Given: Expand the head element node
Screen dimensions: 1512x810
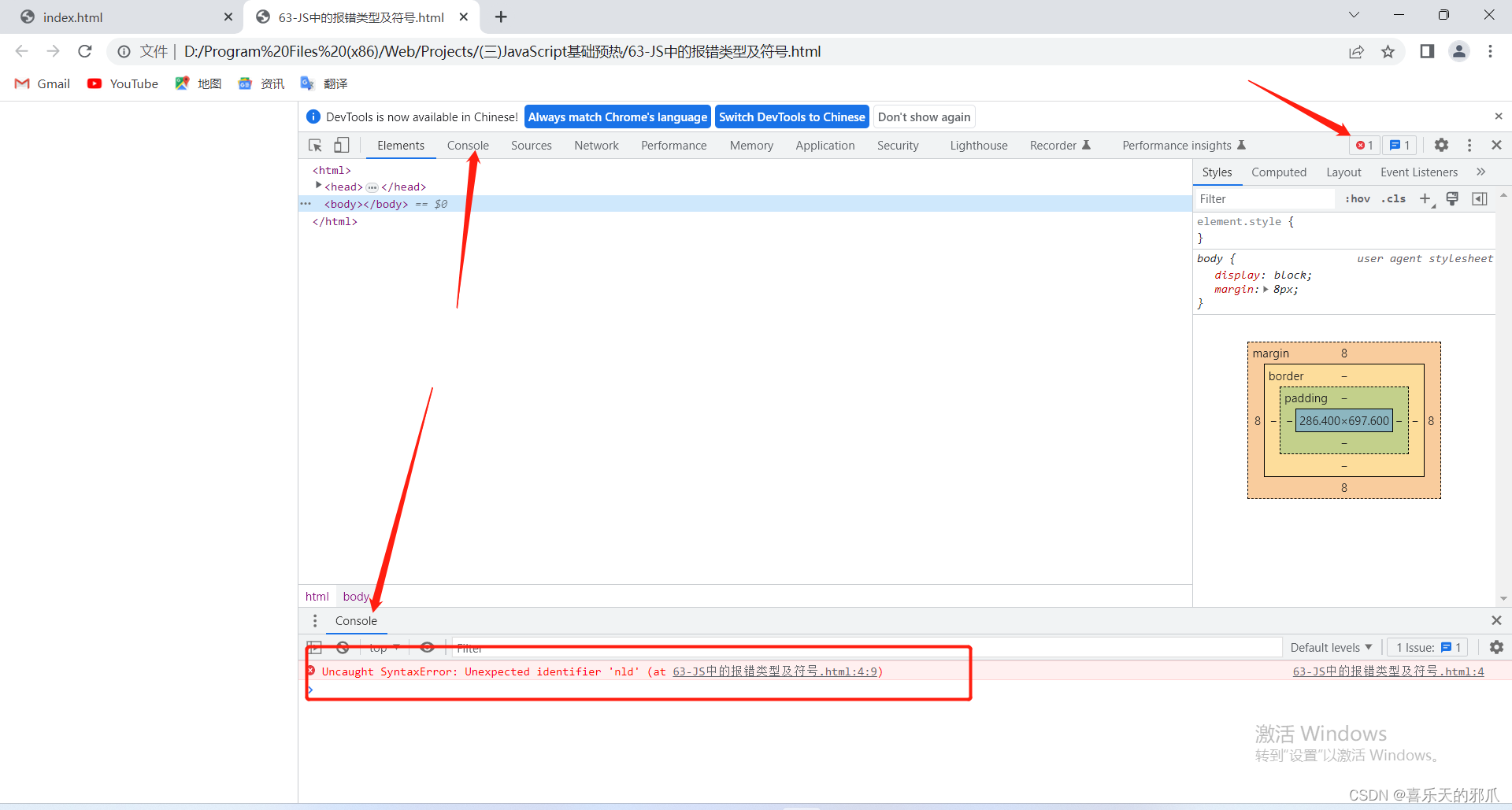Looking at the screenshot, I should click(318, 186).
